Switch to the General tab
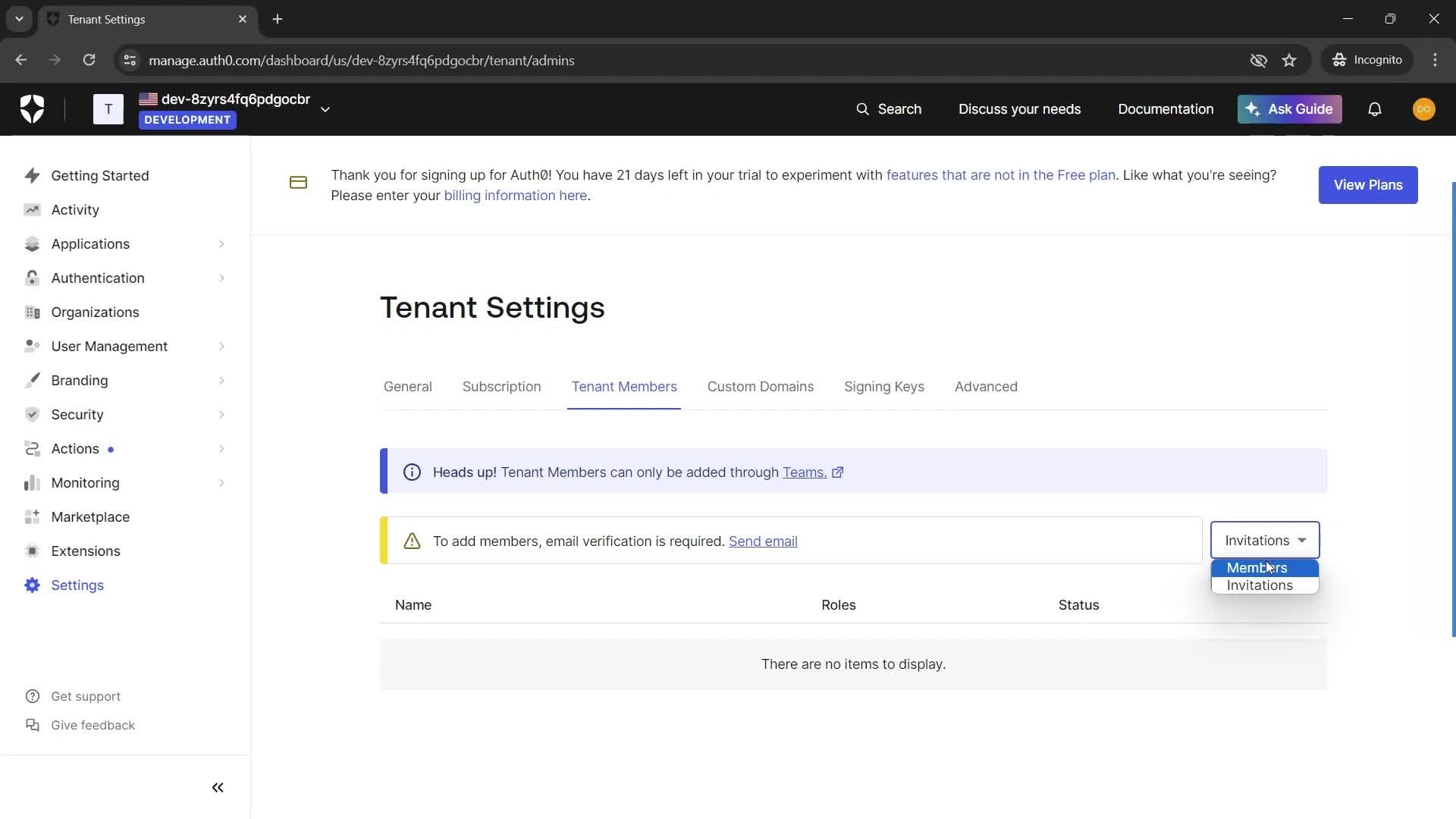Screen dimensions: 1456x819 point(408,387)
